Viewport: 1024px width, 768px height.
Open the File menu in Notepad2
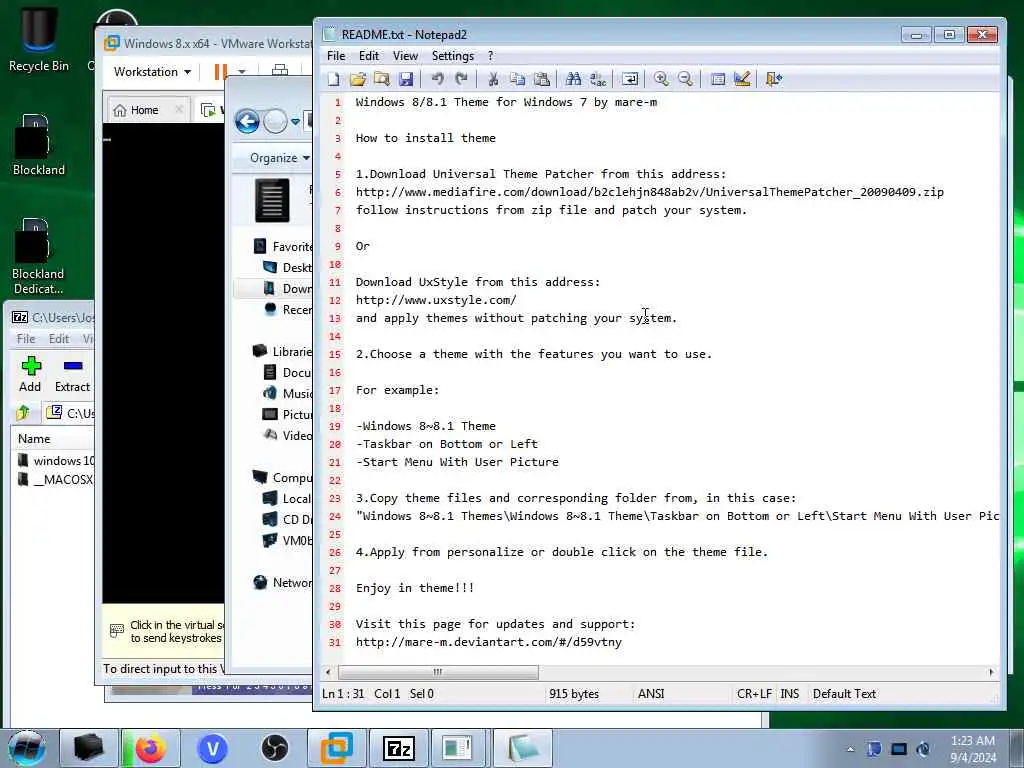pyautogui.click(x=336, y=56)
